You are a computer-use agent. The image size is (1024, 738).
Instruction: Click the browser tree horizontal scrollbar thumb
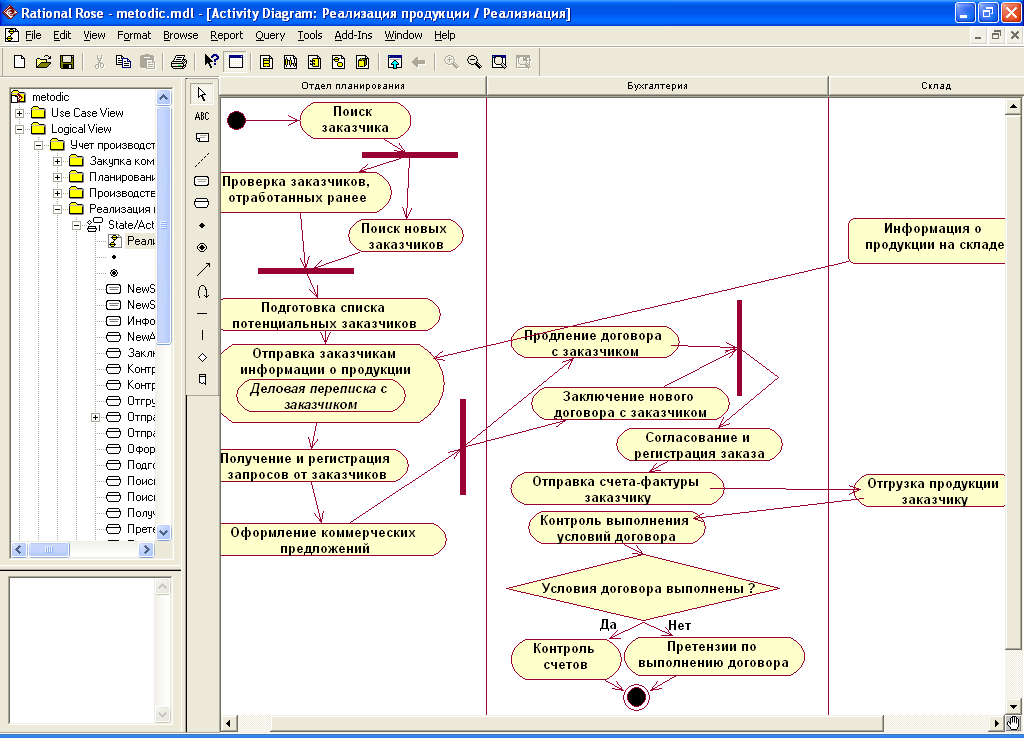(x=49, y=550)
